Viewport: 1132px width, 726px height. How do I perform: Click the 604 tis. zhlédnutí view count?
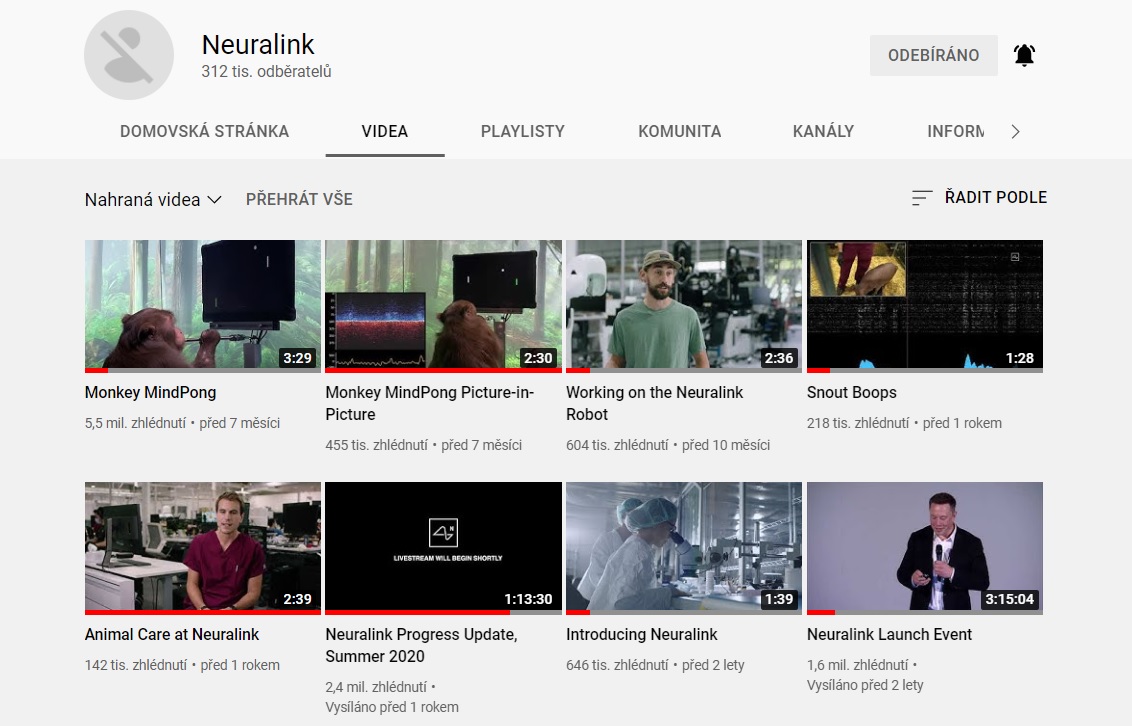click(x=617, y=445)
